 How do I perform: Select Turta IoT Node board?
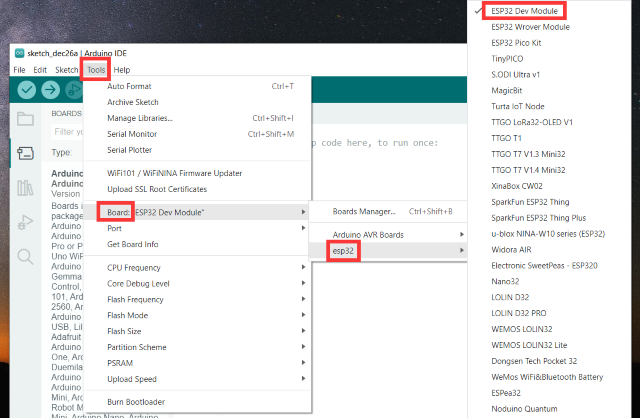549,107
